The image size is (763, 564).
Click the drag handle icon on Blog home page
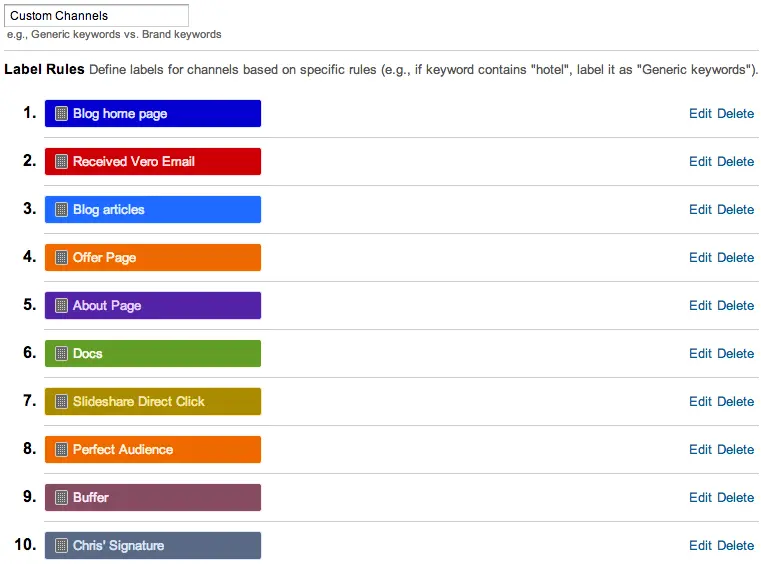61,114
